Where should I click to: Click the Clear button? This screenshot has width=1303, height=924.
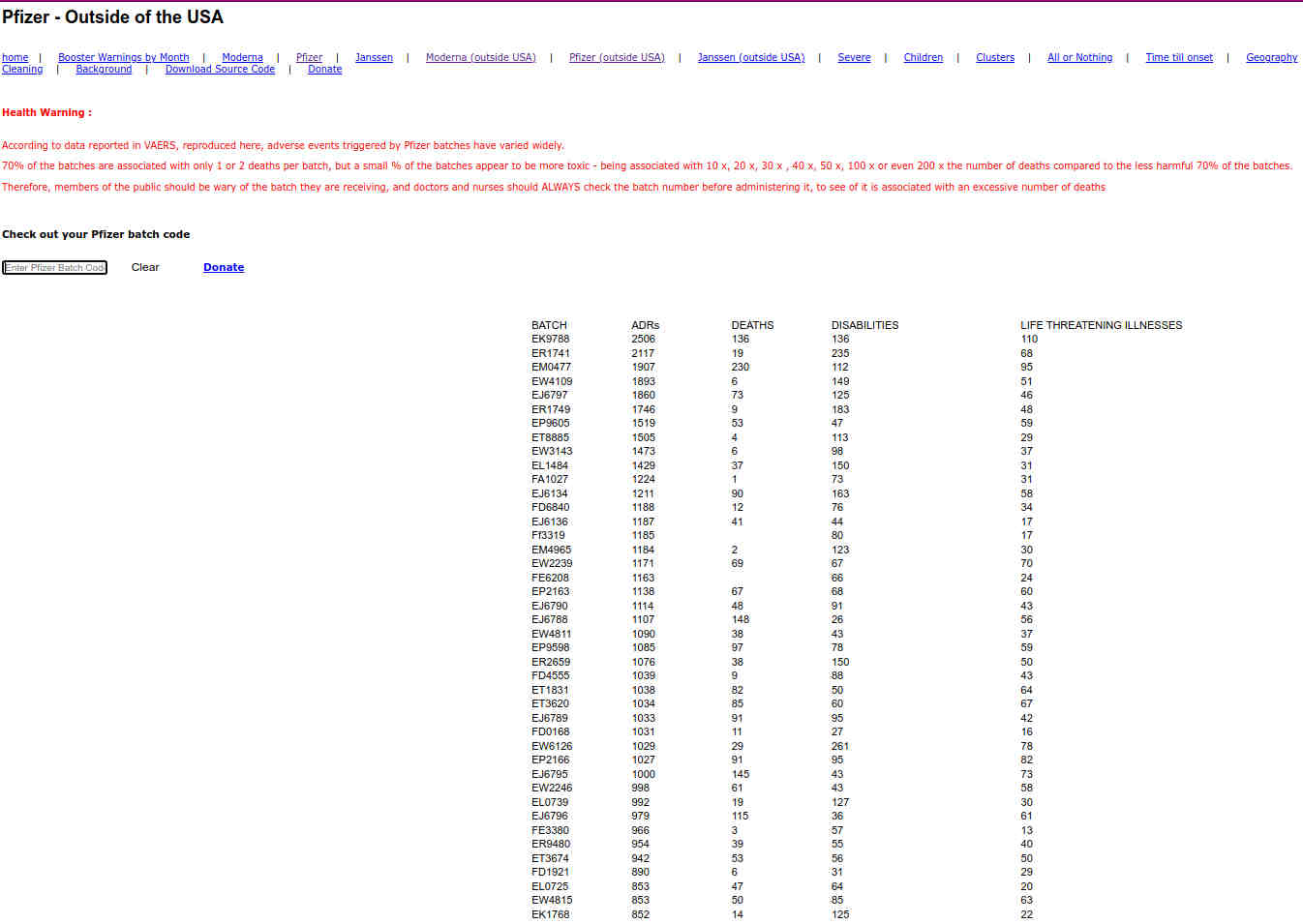click(145, 268)
